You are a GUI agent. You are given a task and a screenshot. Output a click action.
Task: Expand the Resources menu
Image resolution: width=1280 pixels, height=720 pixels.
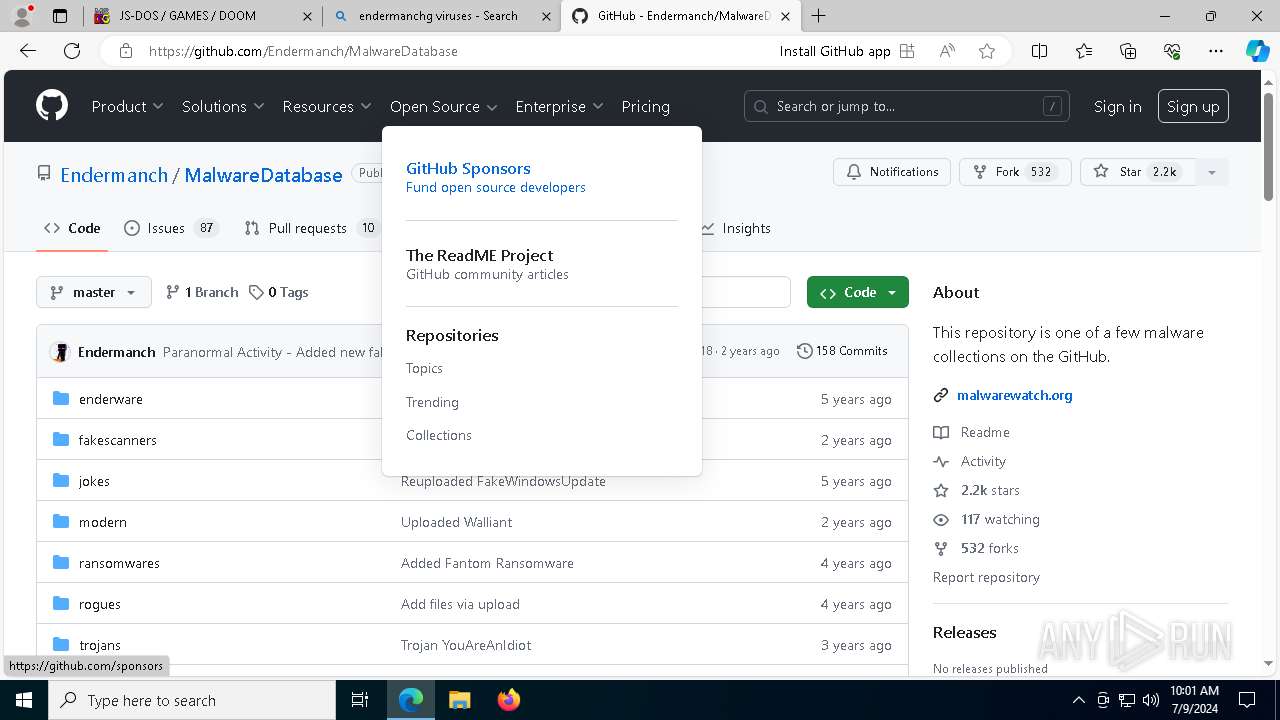click(327, 106)
